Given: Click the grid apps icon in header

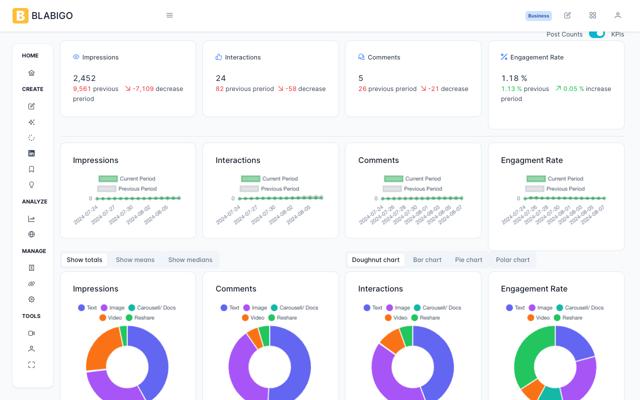Looking at the screenshot, I should click(x=592, y=16).
